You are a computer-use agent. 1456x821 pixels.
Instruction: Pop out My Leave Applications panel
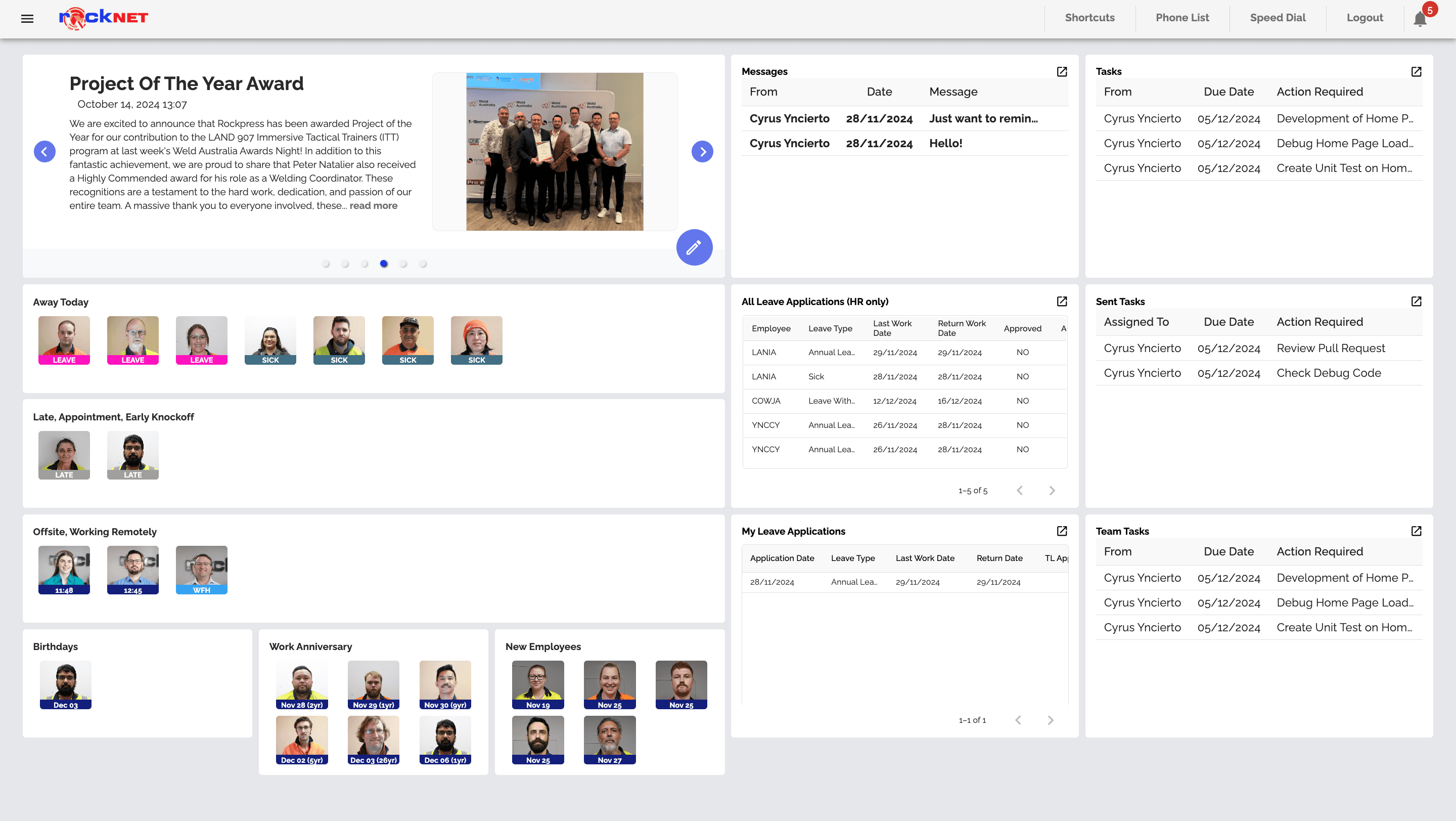[x=1062, y=531]
